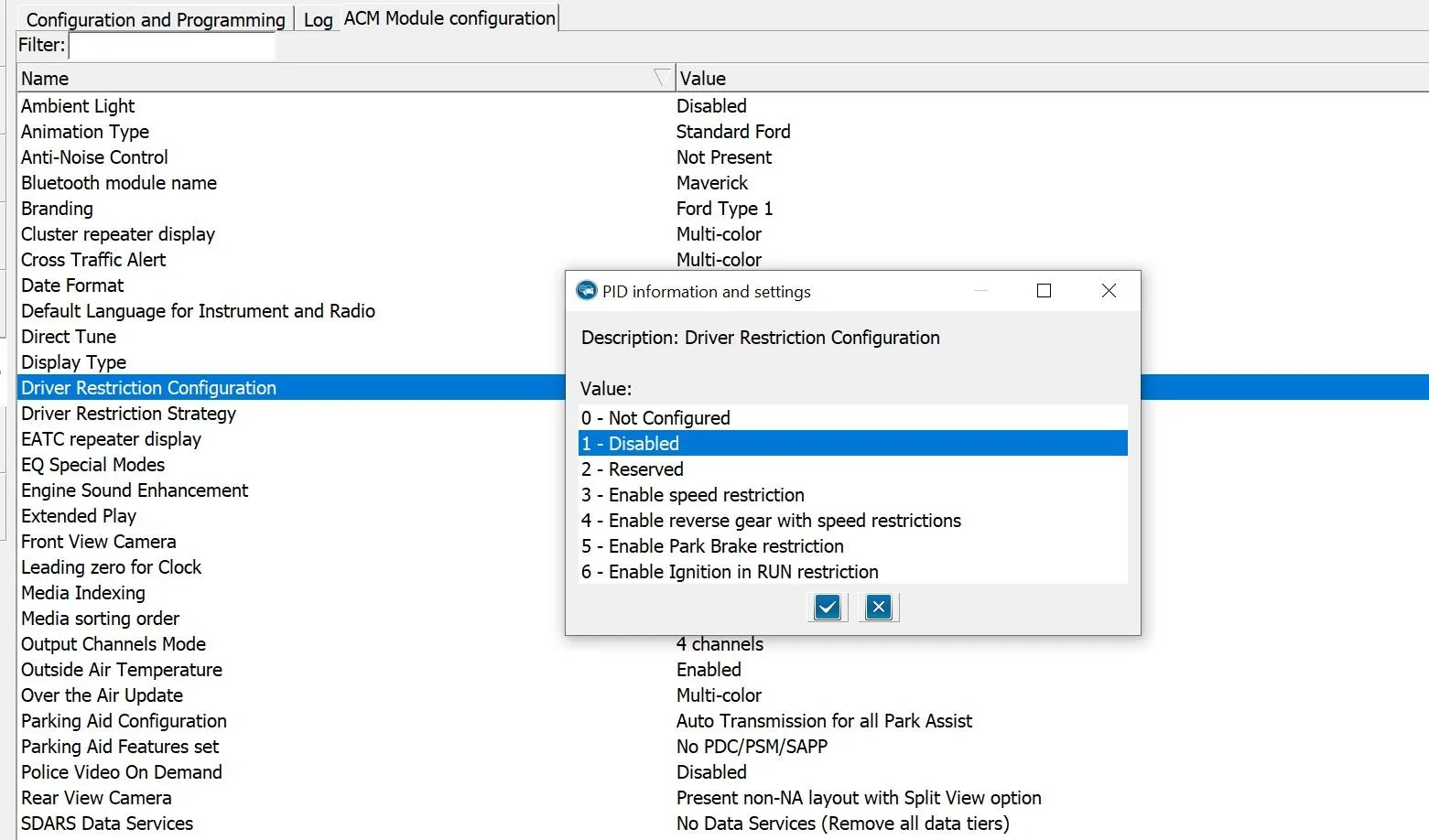Click 'No Data Services (Remove all data tiers)' value
1429x840 pixels.
point(843,824)
